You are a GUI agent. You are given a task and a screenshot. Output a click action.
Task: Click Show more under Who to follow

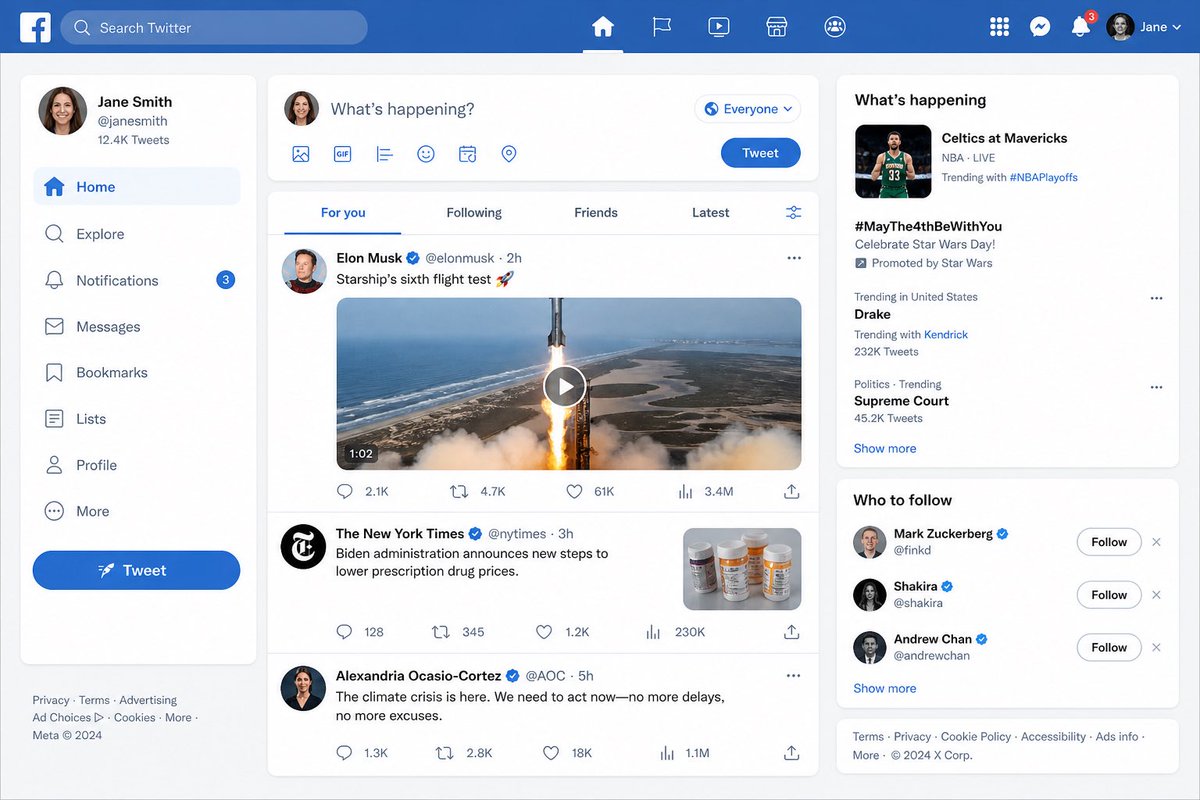[x=885, y=688]
